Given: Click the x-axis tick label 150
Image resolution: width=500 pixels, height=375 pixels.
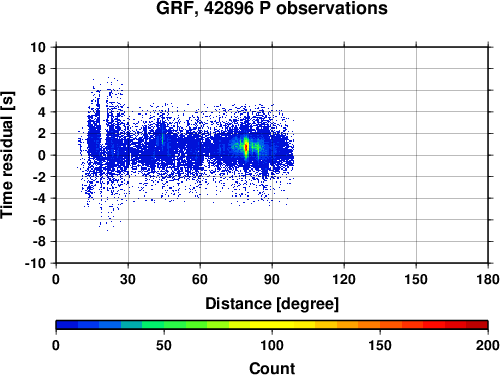Looking at the screenshot, I should pos(416,279).
